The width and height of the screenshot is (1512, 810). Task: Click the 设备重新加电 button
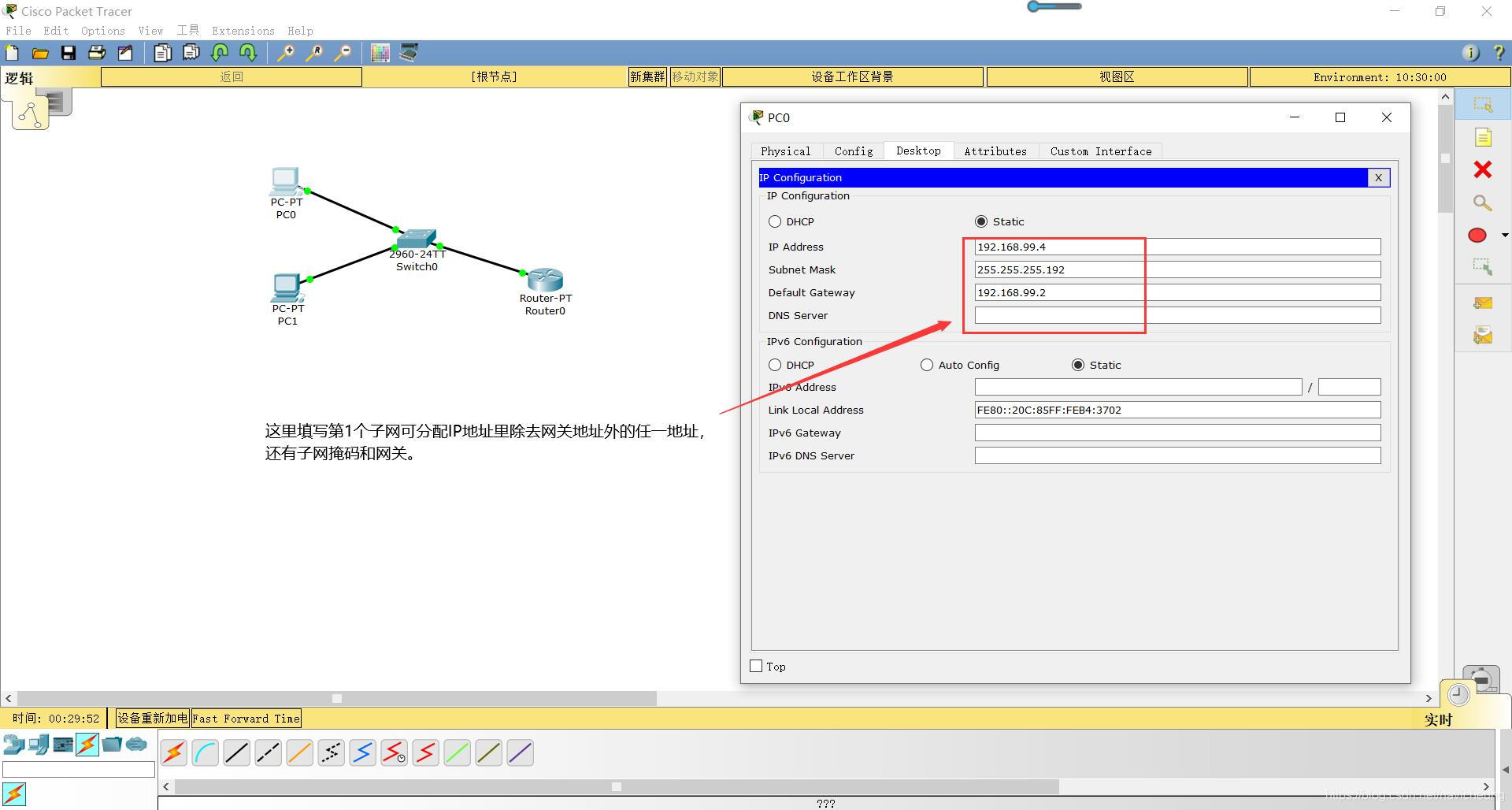(153, 718)
